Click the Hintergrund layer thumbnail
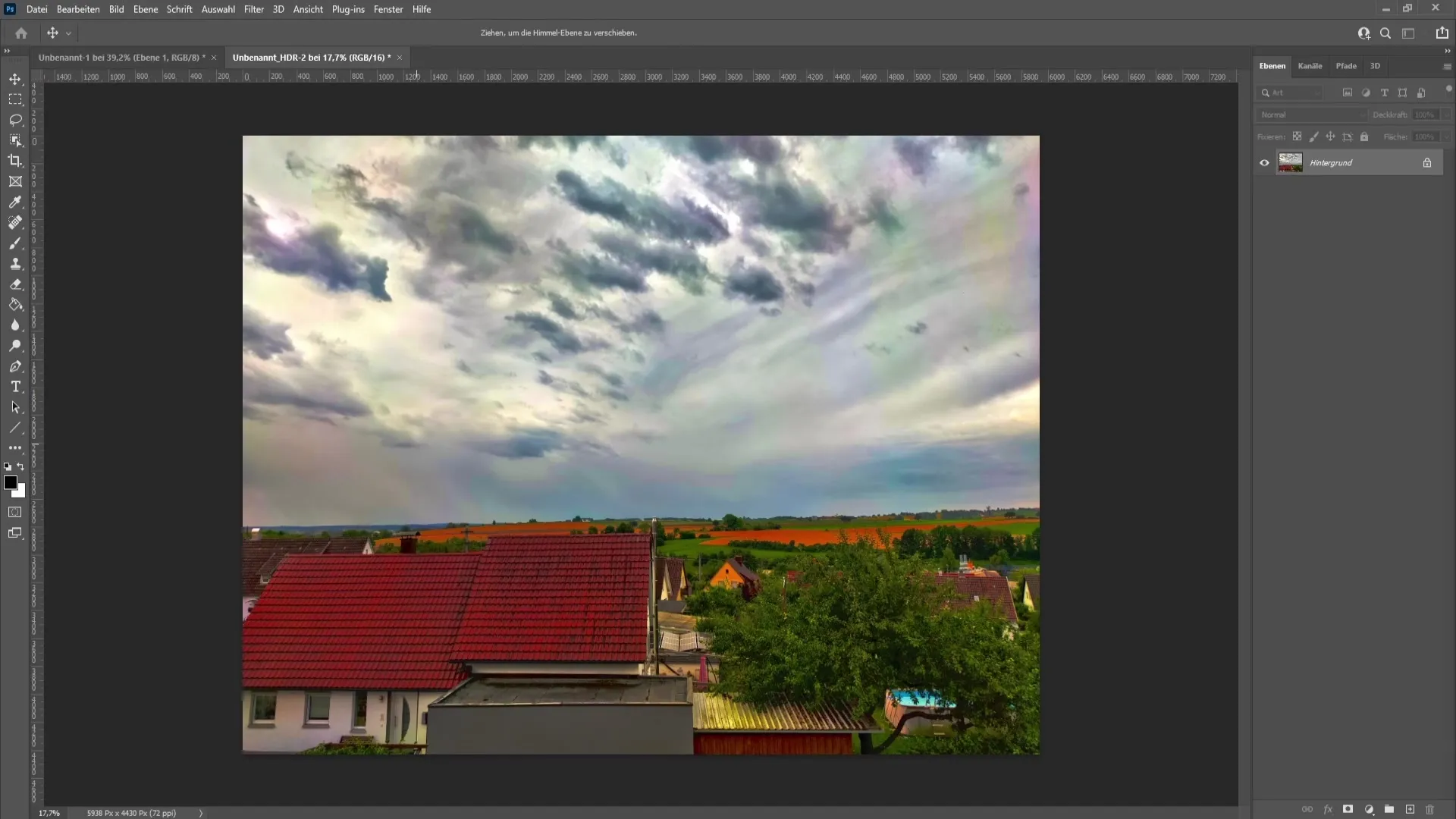The width and height of the screenshot is (1456, 819). [1290, 162]
